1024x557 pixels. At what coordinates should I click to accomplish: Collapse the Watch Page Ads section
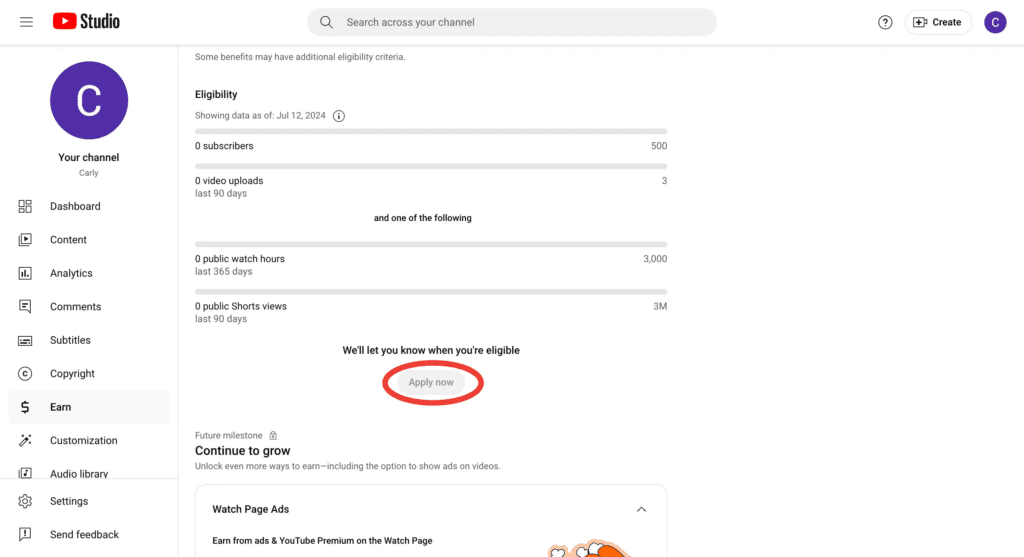641,510
